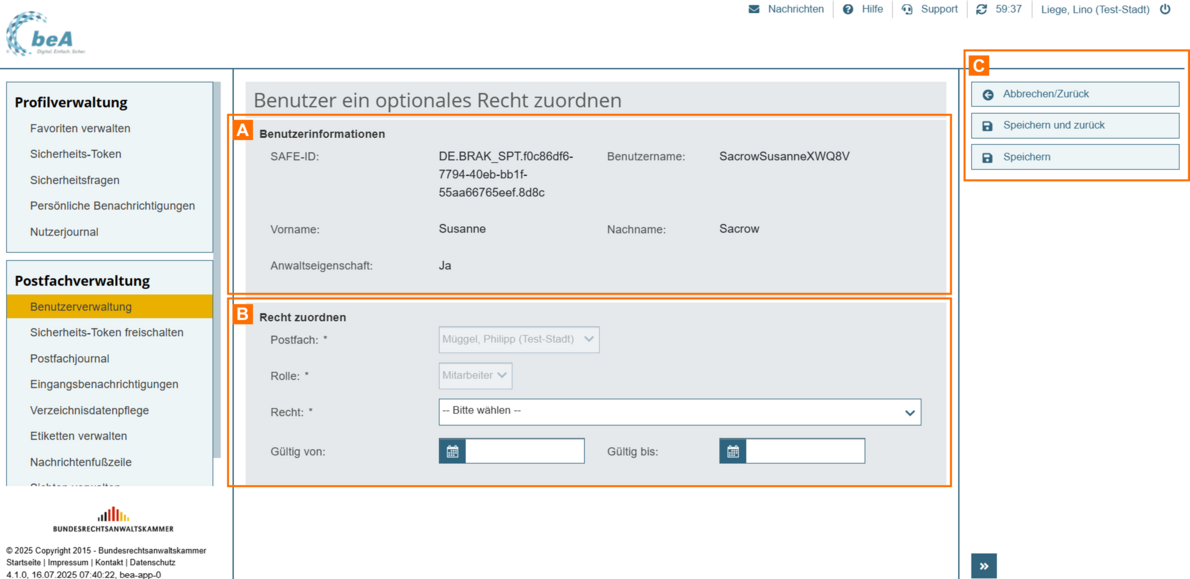Open calendar for Gültig von
1190x579 pixels.
(452, 452)
